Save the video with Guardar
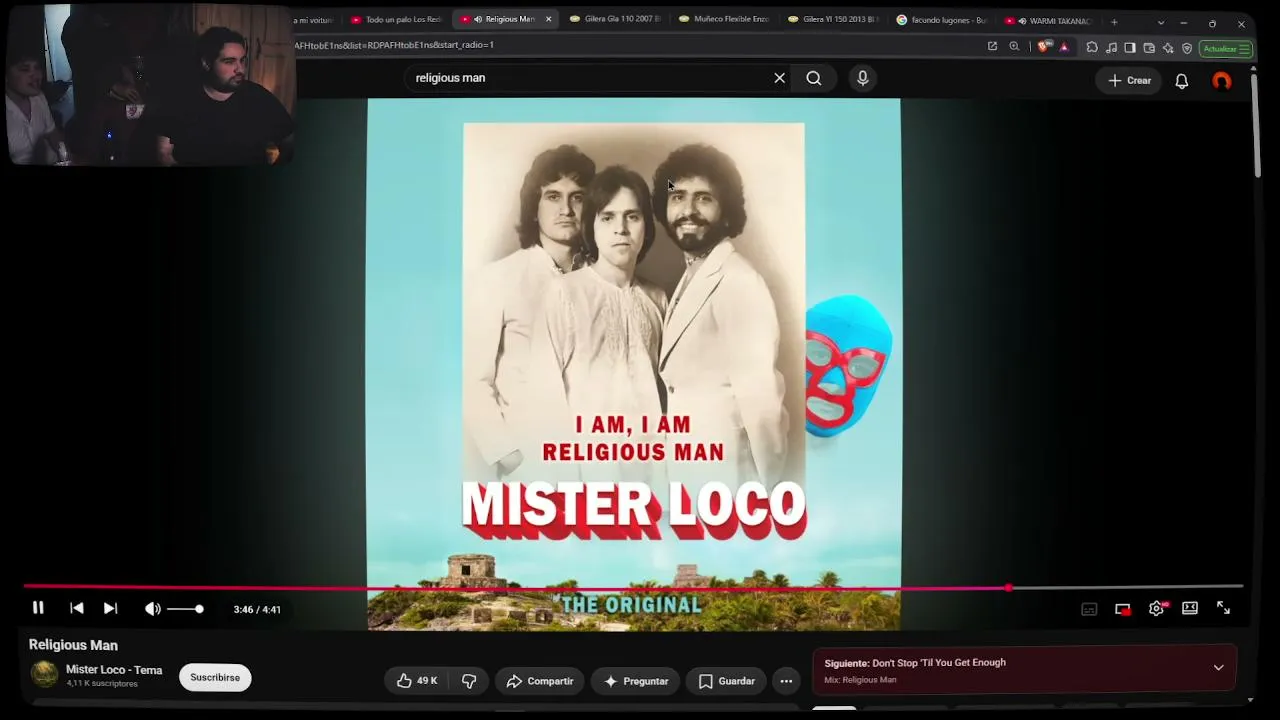The image size is (1280, 720). (727, 681)
